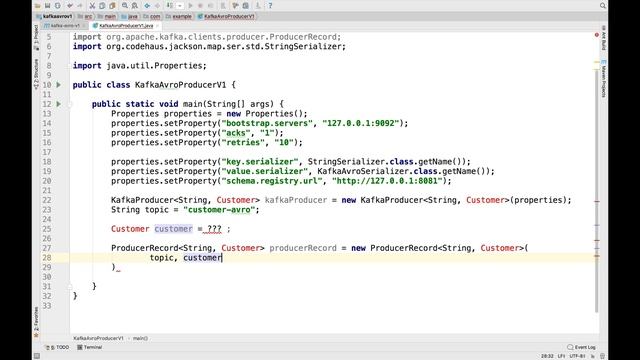Click the ??? placeholder on line 25
Image resolution: width=640 pixels, height=360 pixels.
coord(214,229)
